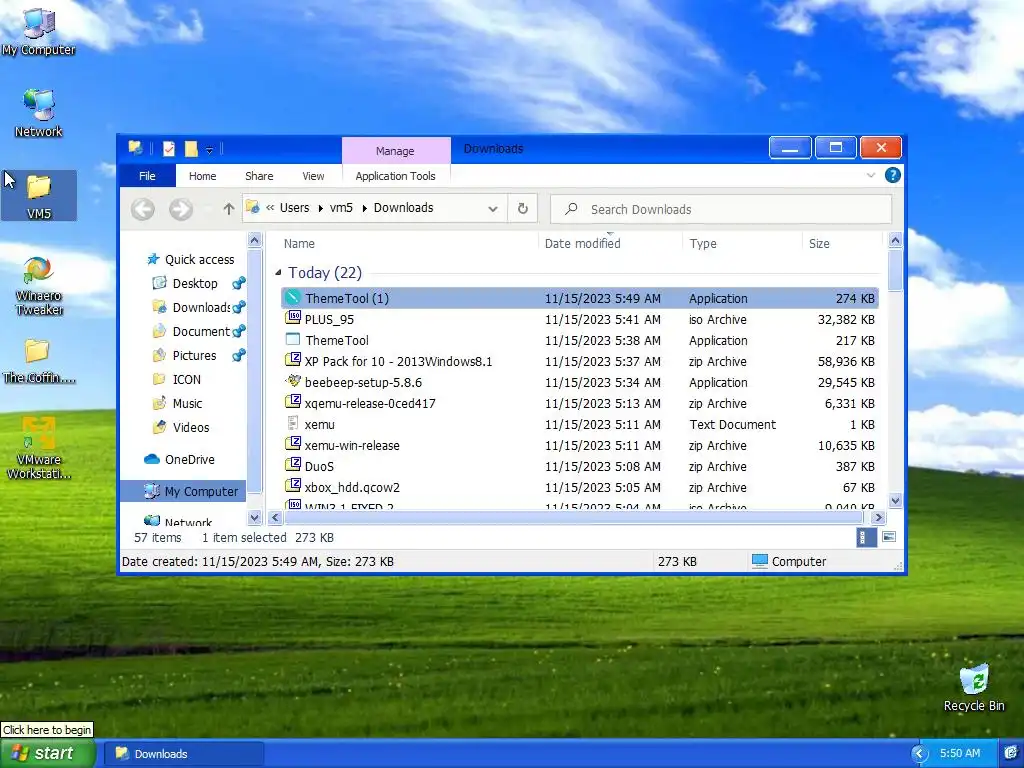Switch to the Share ribbon tab
The height and width of the screenshot is (768, 1024).
259,176
